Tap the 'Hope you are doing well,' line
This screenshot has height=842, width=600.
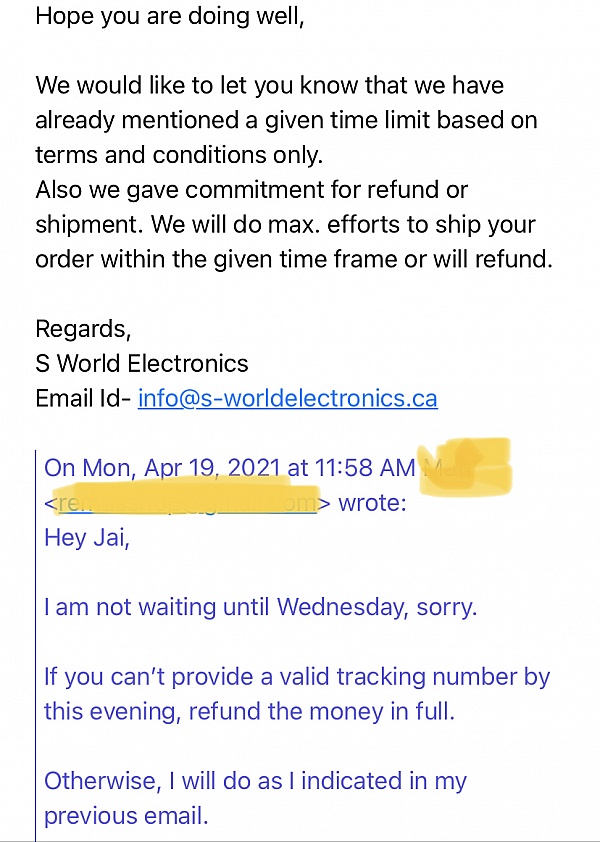pos(170,17)
